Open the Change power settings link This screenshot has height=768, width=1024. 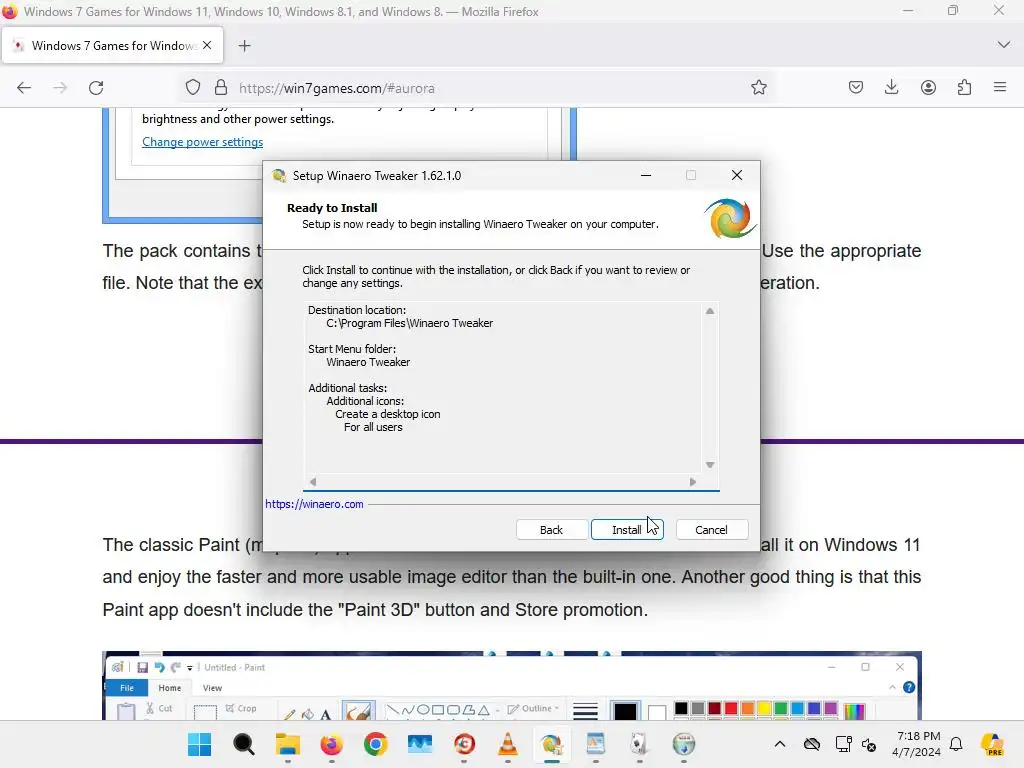click(202, 142)
